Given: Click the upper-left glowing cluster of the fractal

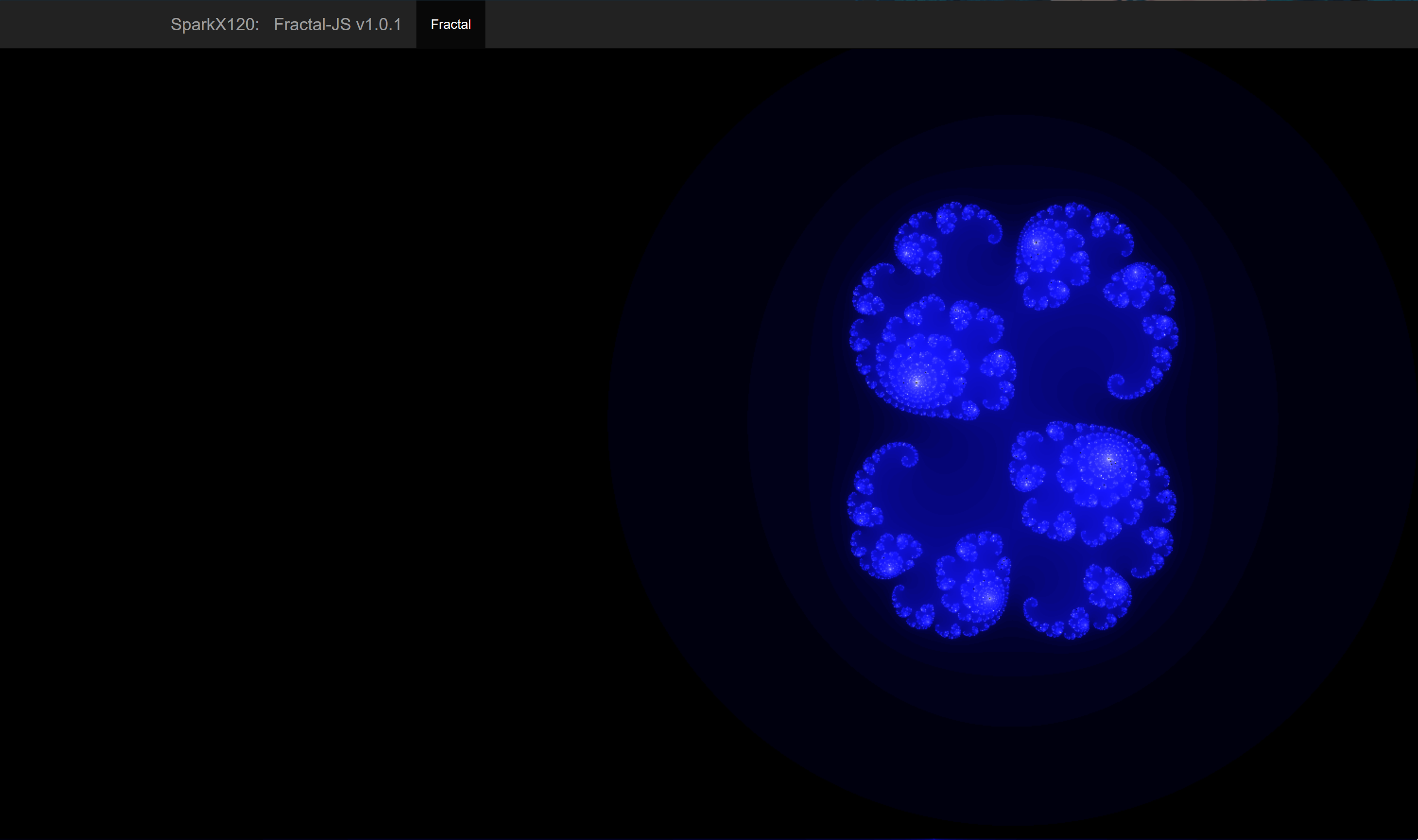Looking at the screenshot, I should pos(910,253).
